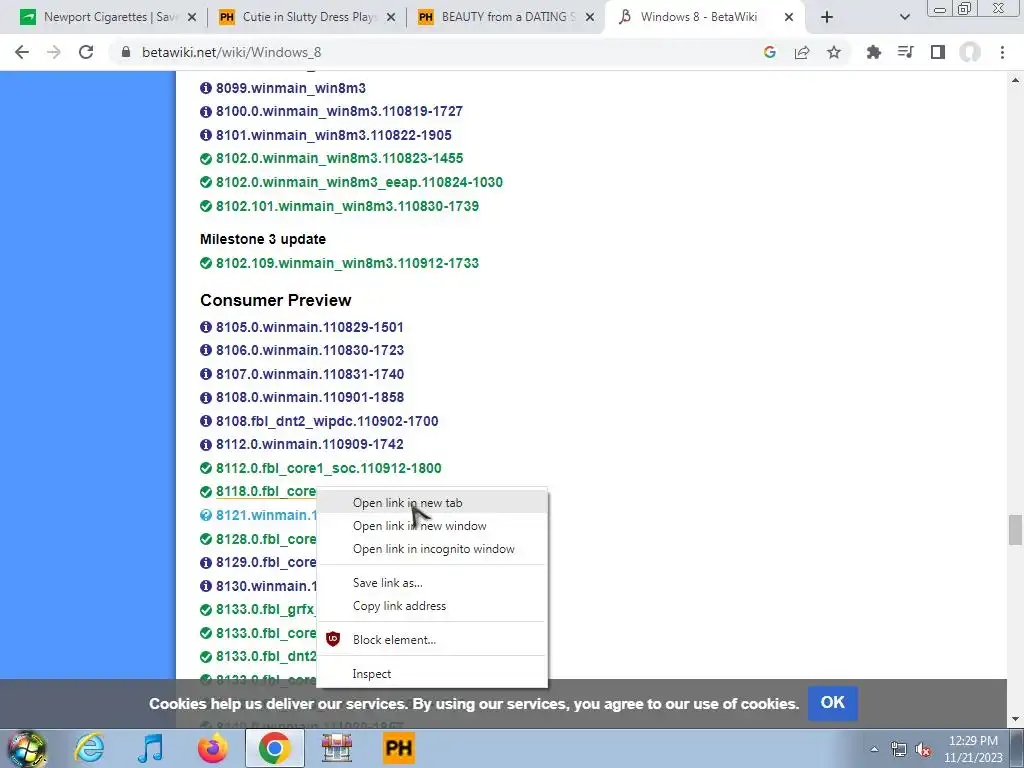The height and width of the screenshot is (768, 1024).
Task: Open the PH taskbar icon
Action: 398,748
